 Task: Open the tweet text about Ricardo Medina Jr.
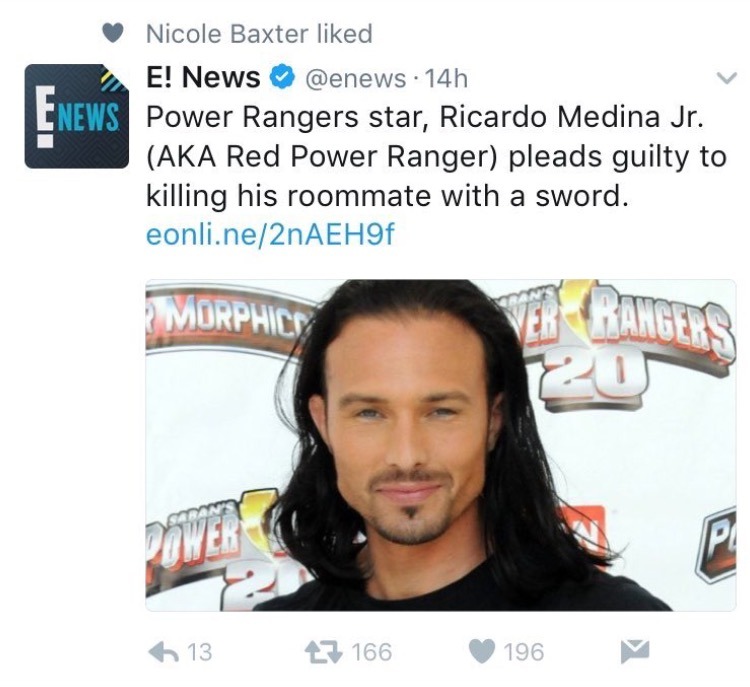pyautogui.click(x=436, y=156)
